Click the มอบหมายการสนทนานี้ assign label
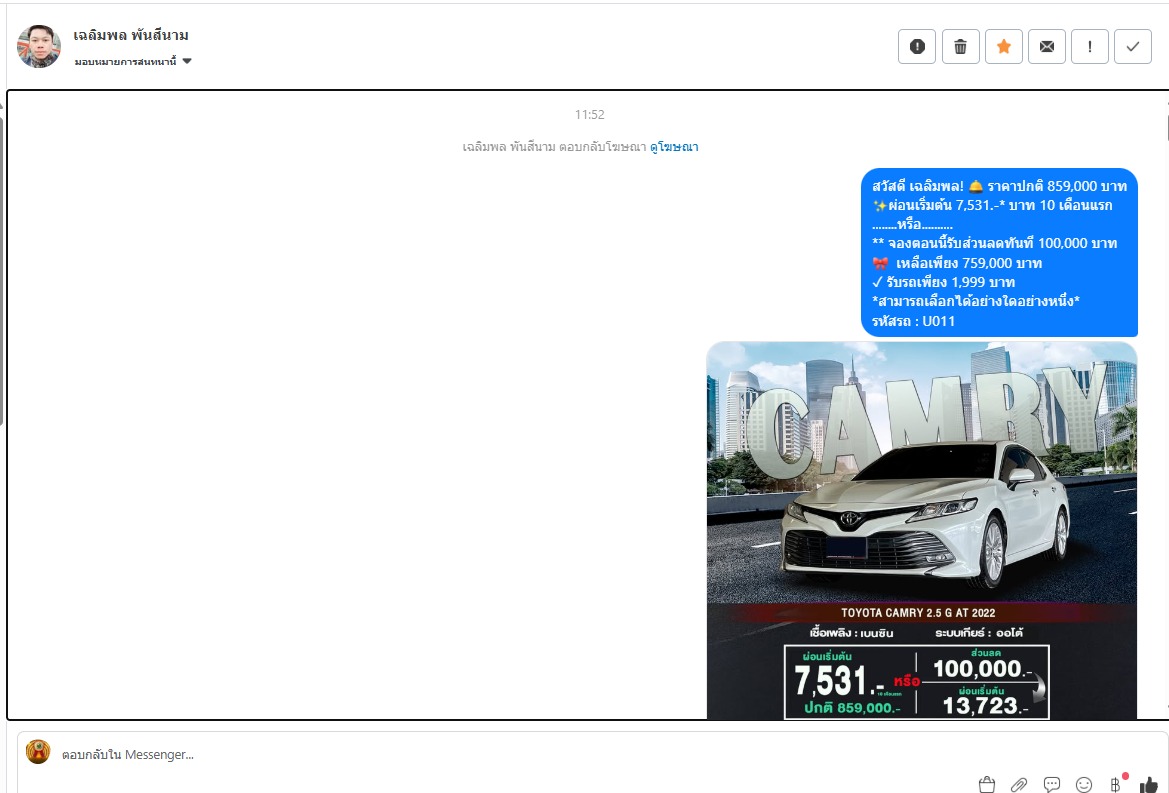The width and height of the screenshot is (1169, 793). tap(125, 62)
